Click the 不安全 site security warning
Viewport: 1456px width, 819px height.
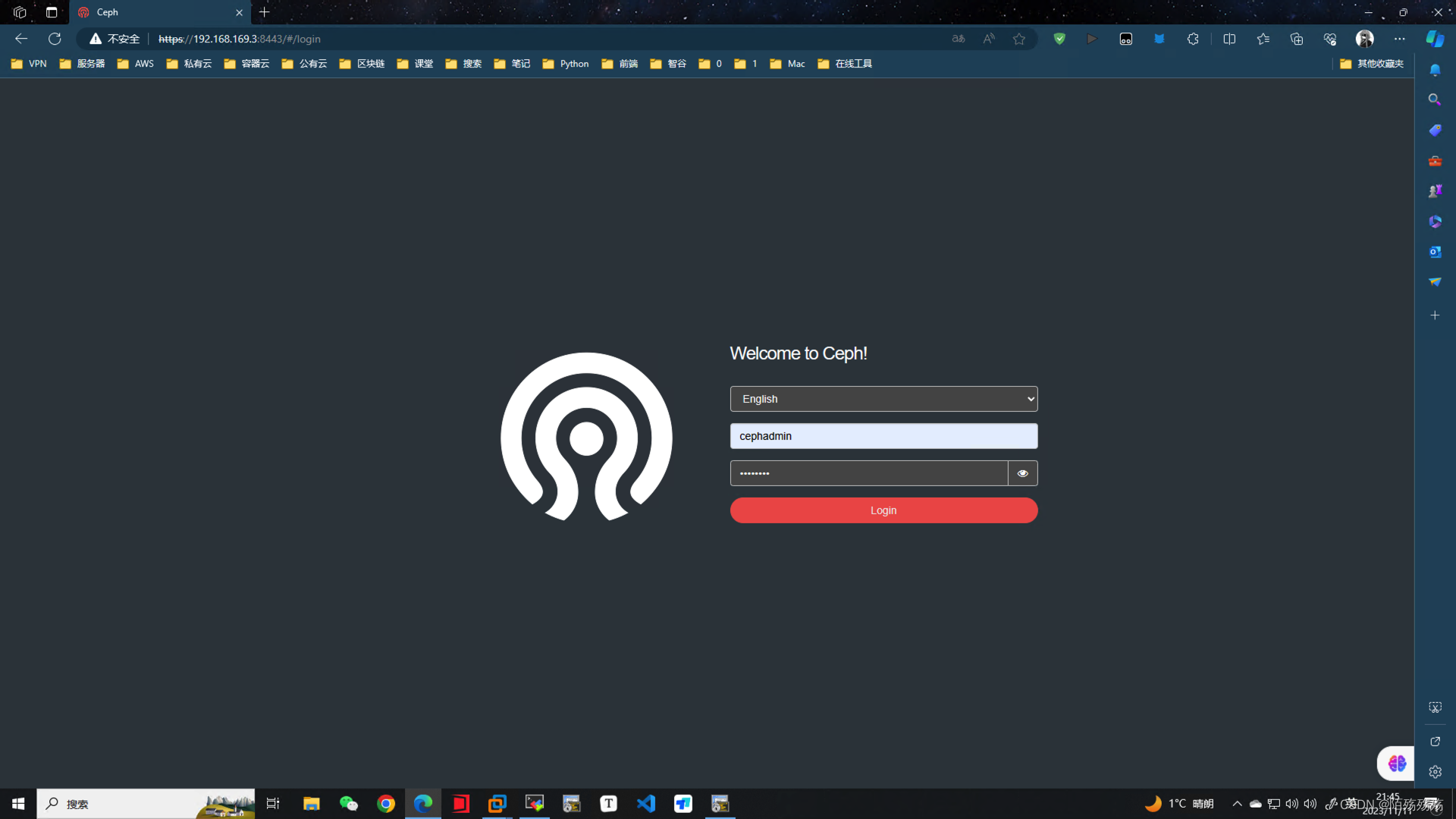click(115, 39)
